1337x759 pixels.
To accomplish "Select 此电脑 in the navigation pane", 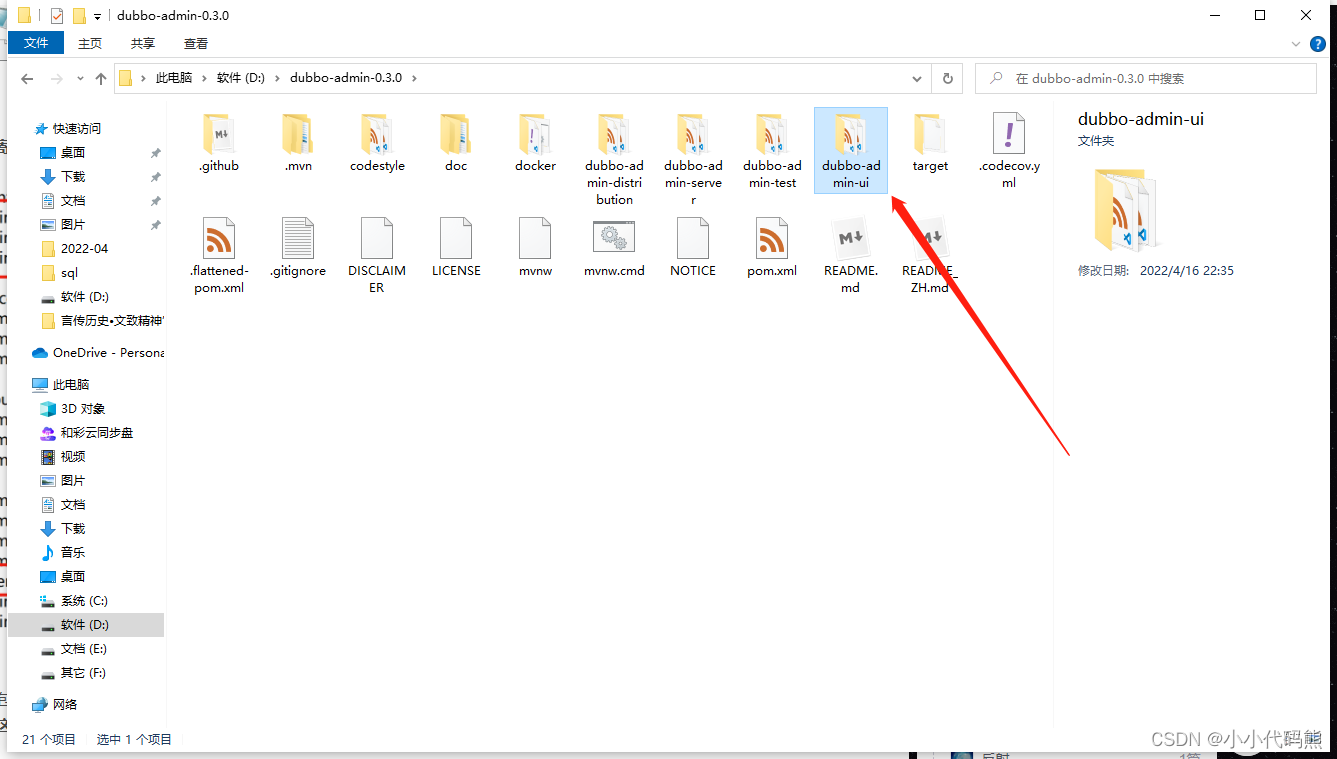I will tap(70, 384).
